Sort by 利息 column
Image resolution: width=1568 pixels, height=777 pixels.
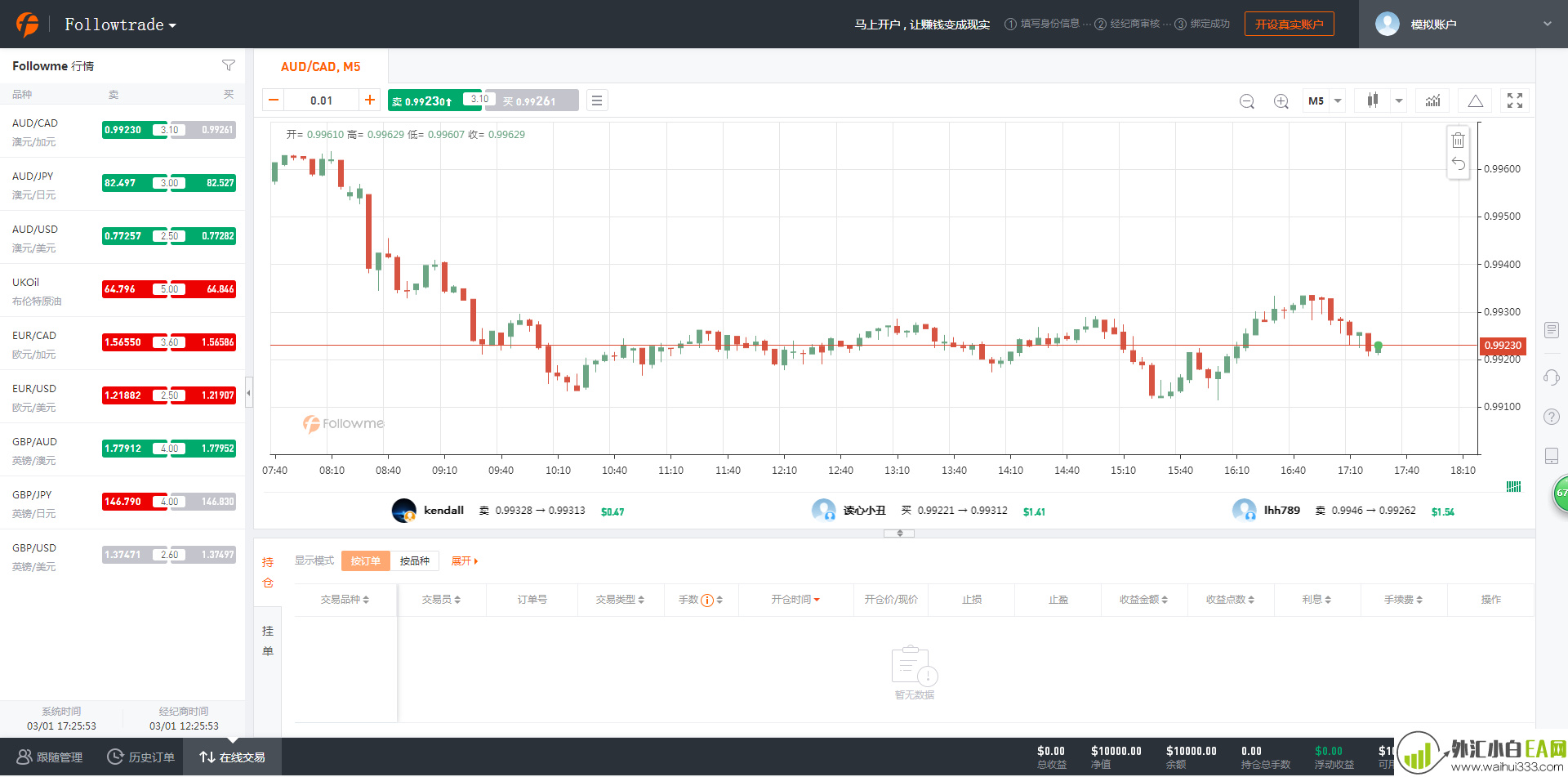[1316, 600]
